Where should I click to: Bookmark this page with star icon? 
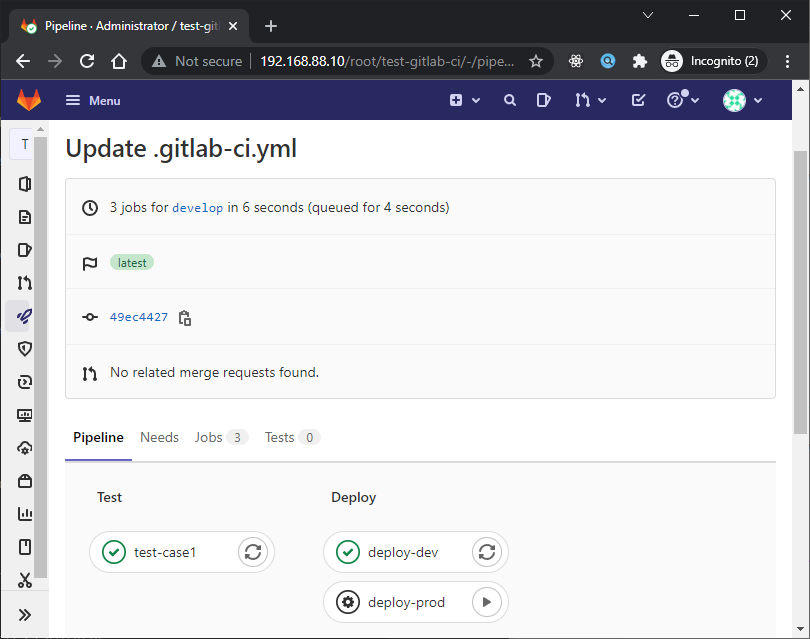(536, 61)
